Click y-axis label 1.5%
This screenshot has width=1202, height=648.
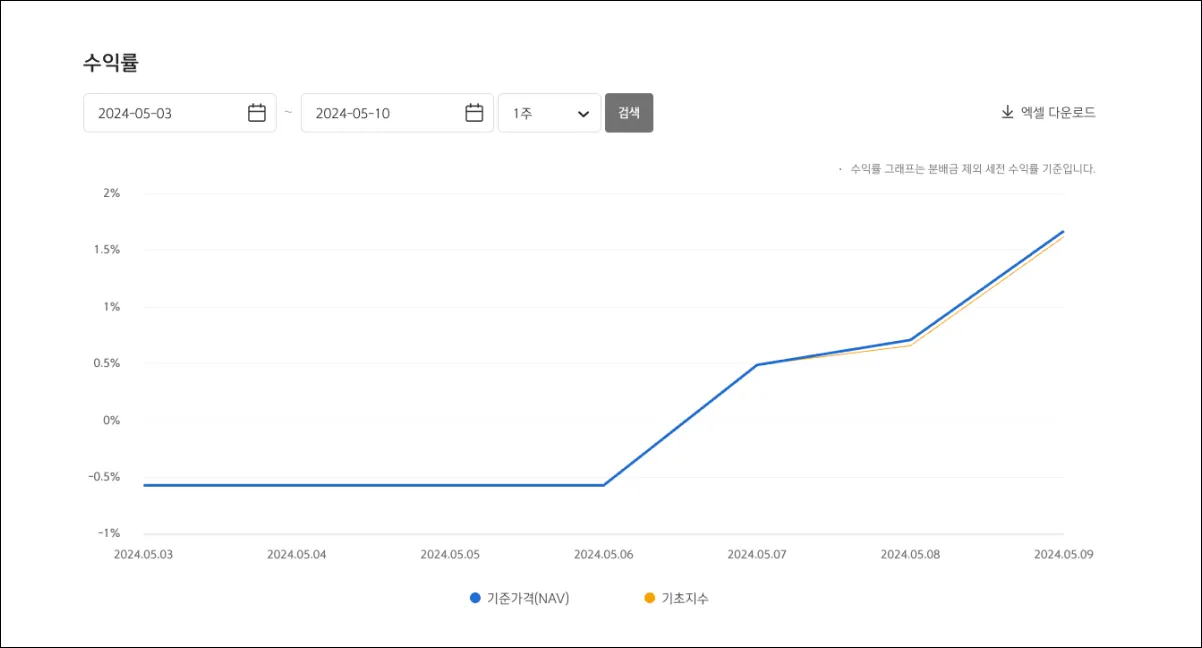[107, 249]
